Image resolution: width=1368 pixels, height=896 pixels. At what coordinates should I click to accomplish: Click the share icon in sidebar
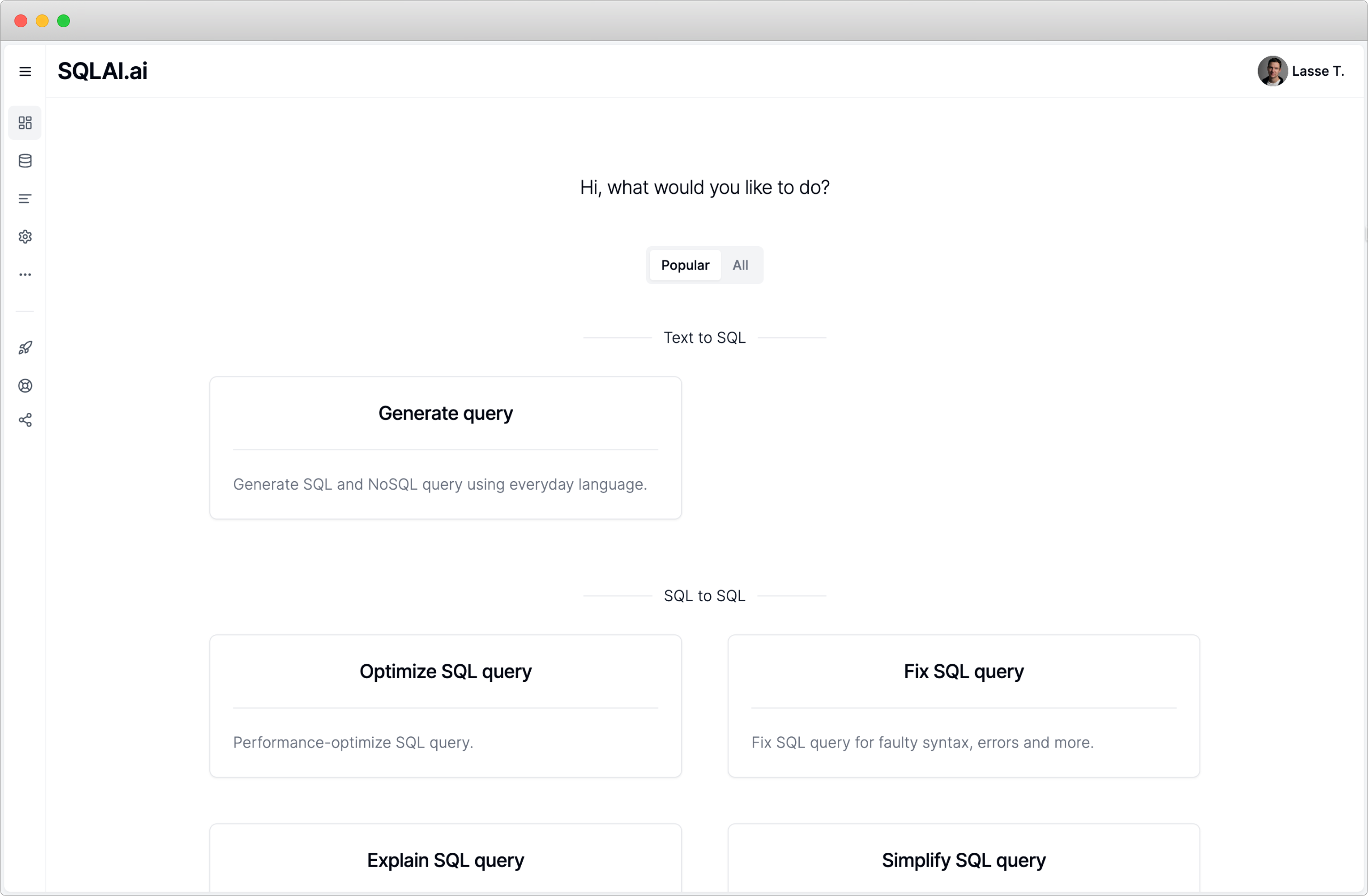25,420
